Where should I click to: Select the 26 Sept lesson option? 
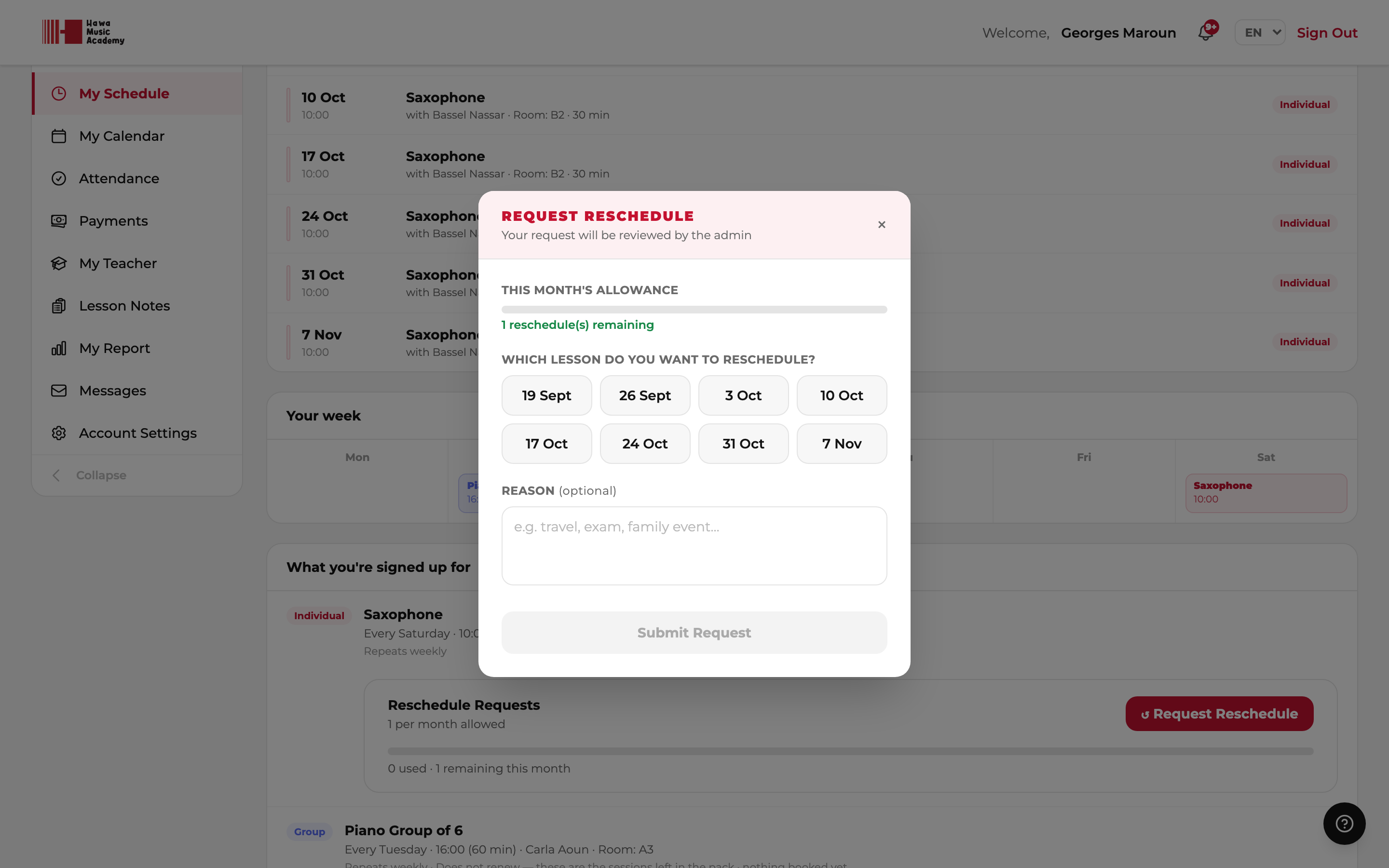[644, 395]
